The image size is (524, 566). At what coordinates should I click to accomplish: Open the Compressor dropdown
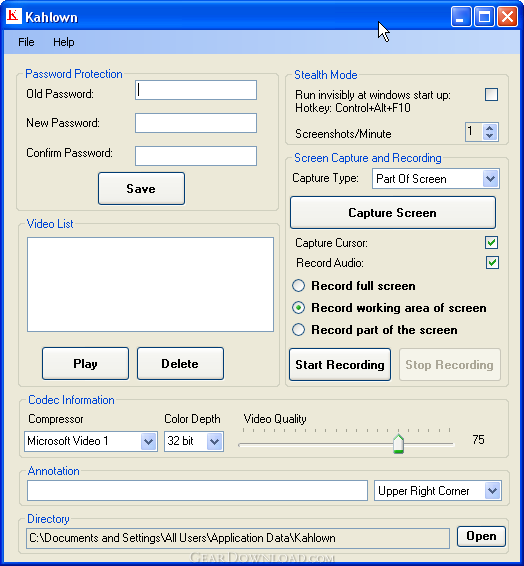[x=148, y=441]
